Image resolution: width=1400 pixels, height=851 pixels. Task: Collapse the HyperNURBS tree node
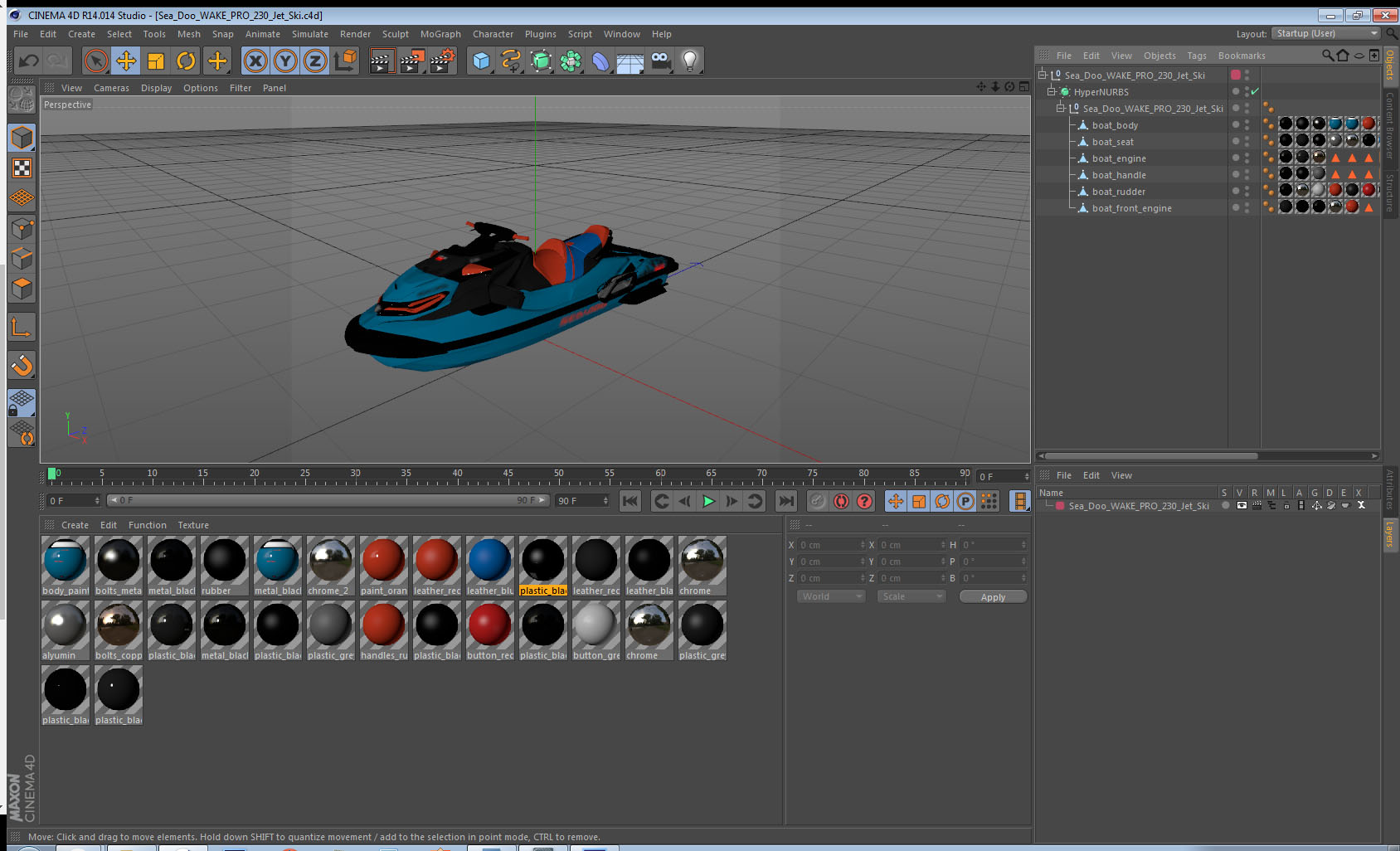[x=1051, y=92]
